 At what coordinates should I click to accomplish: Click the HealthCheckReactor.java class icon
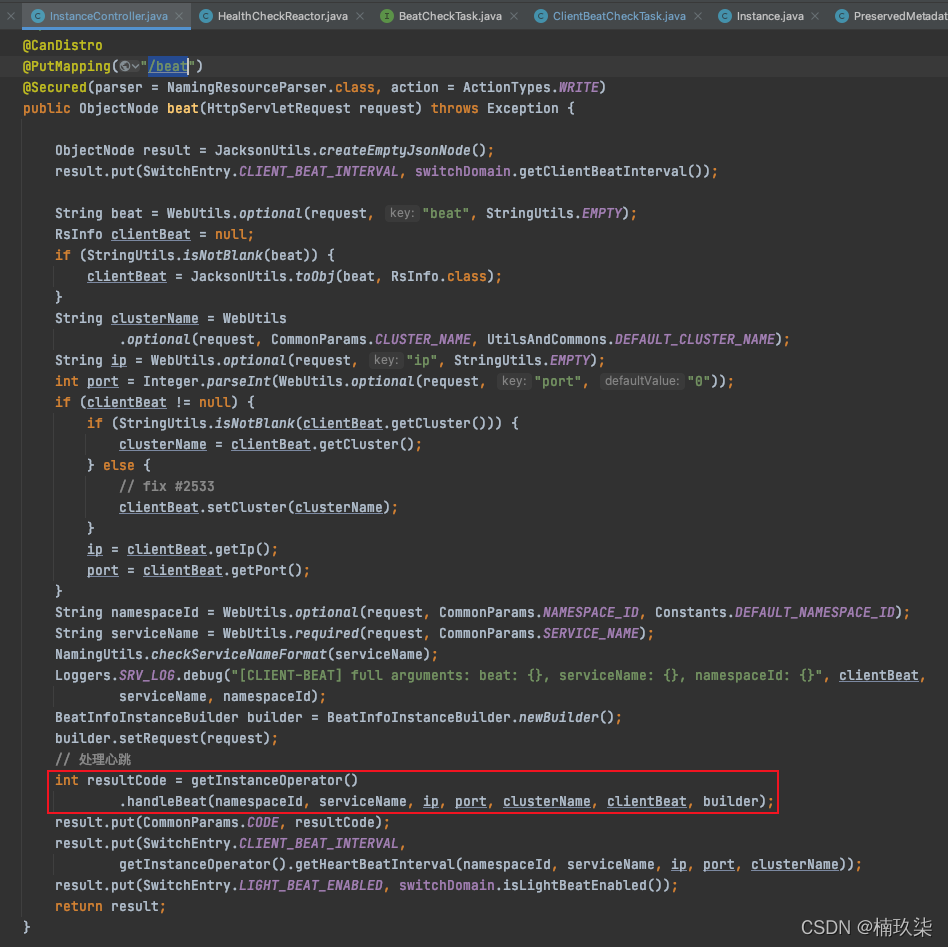(205, 16)
